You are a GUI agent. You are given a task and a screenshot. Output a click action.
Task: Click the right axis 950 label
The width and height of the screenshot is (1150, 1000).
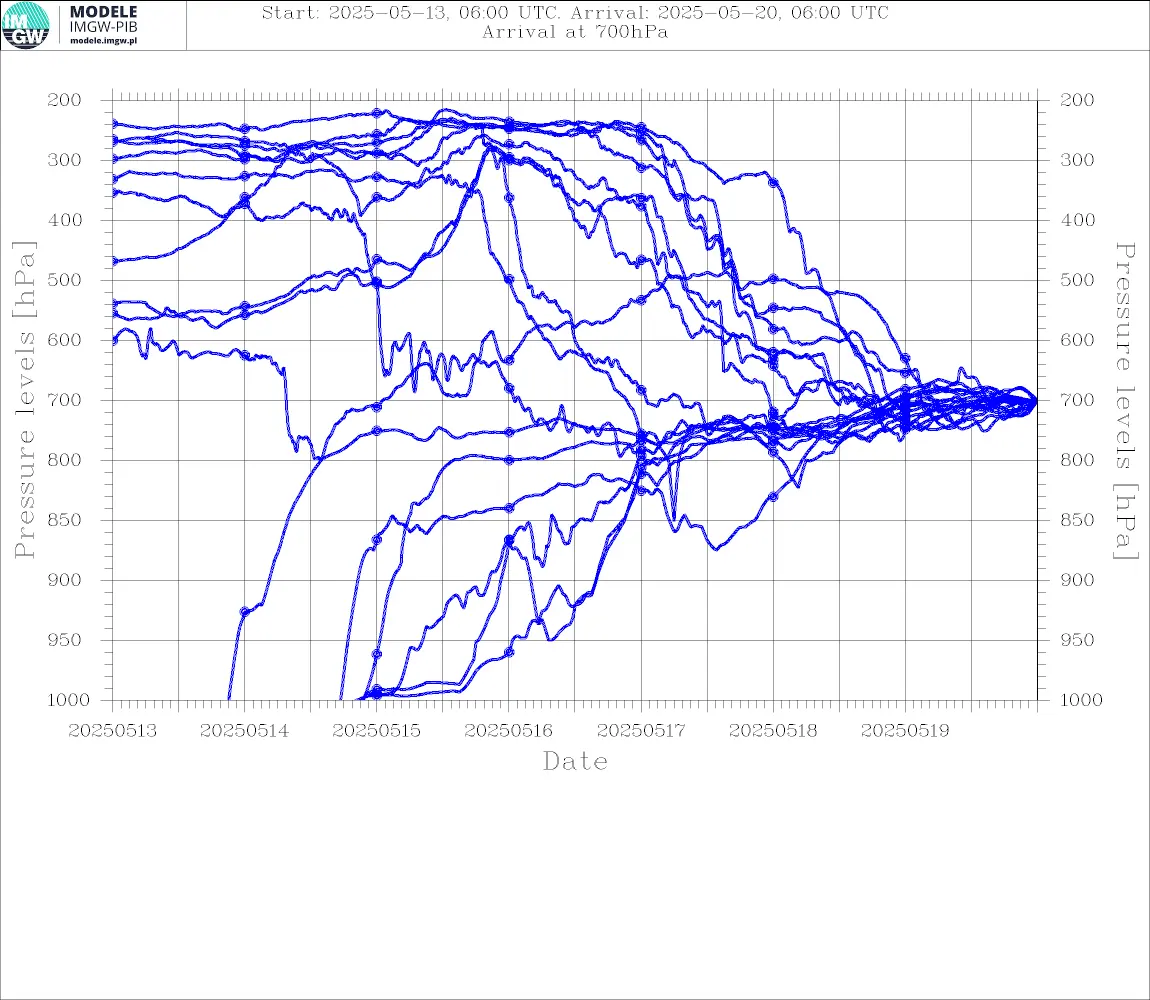tap(1077, 640)
